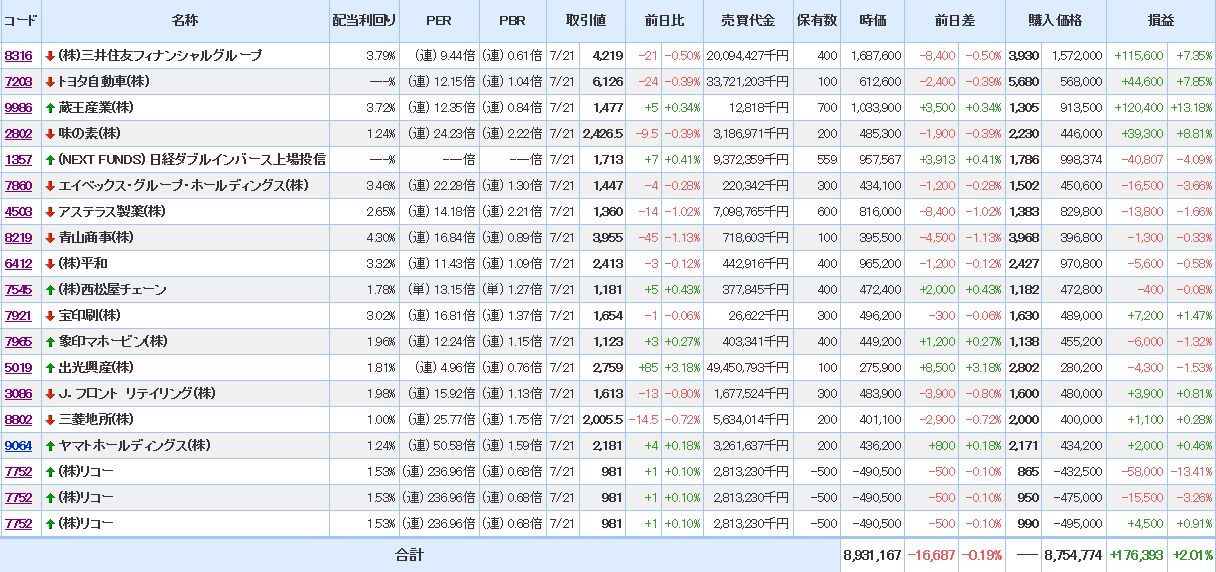Screen dimensions: 1216x572
Task: Open stock code 5019 link
Action: (18, 368)
